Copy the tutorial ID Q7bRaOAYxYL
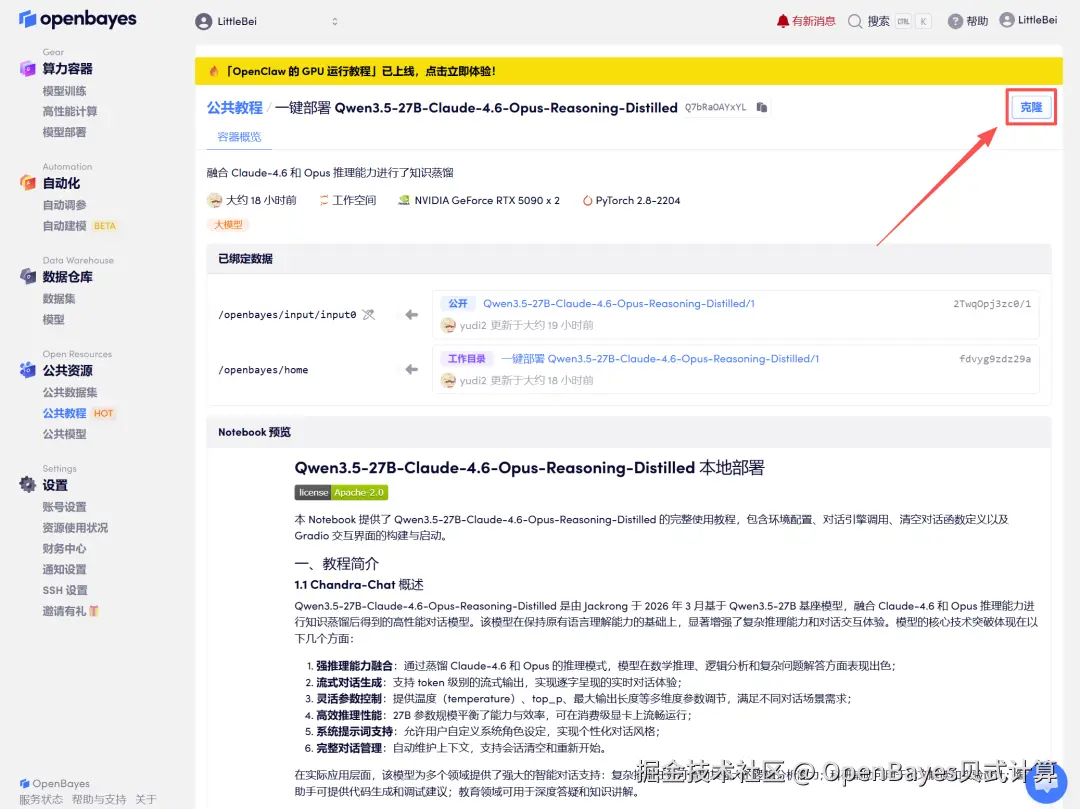This screenshot has width=1080, height=809. 762,107
